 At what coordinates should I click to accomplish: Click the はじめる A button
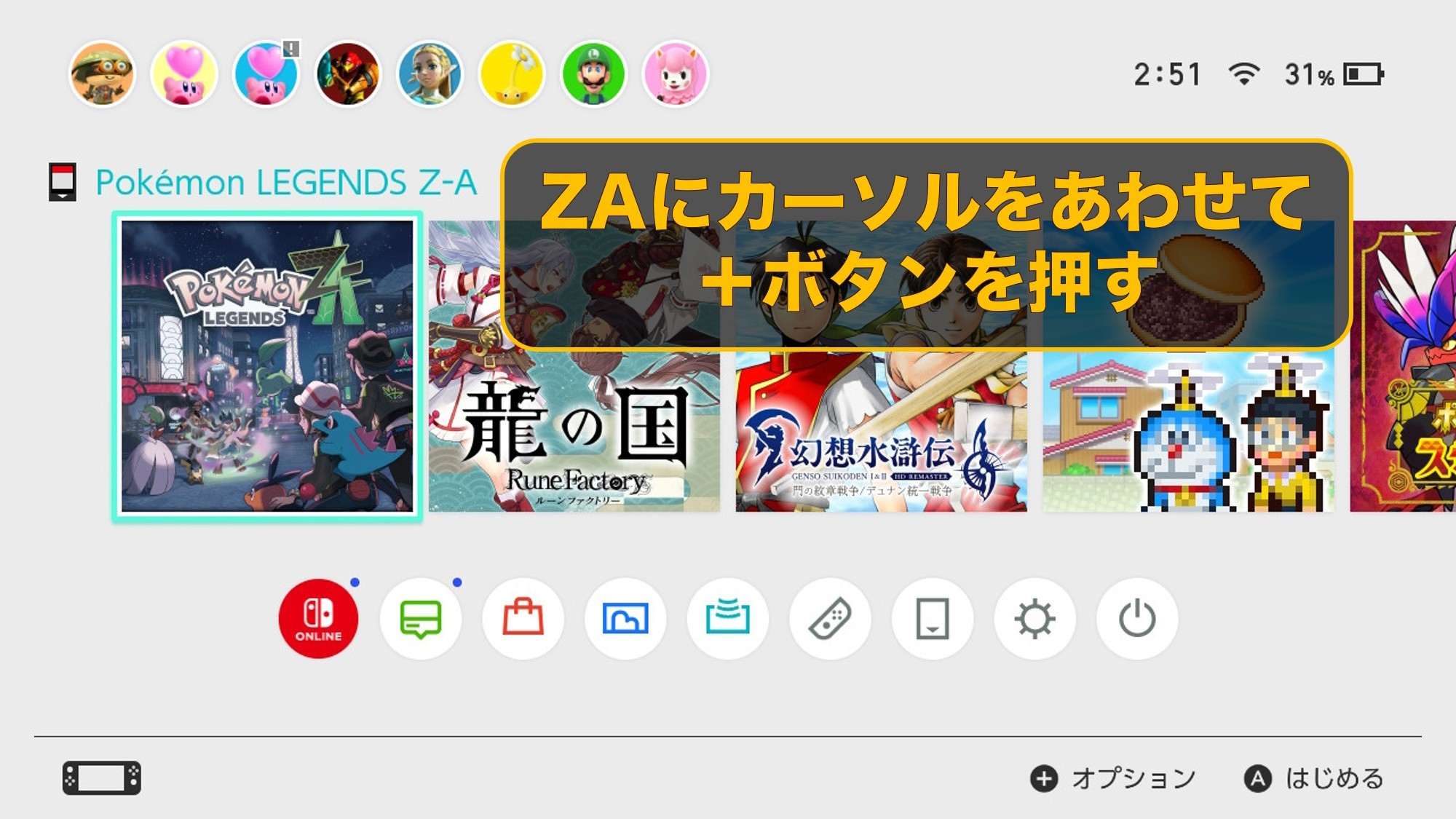click(x=1315, y=778)
